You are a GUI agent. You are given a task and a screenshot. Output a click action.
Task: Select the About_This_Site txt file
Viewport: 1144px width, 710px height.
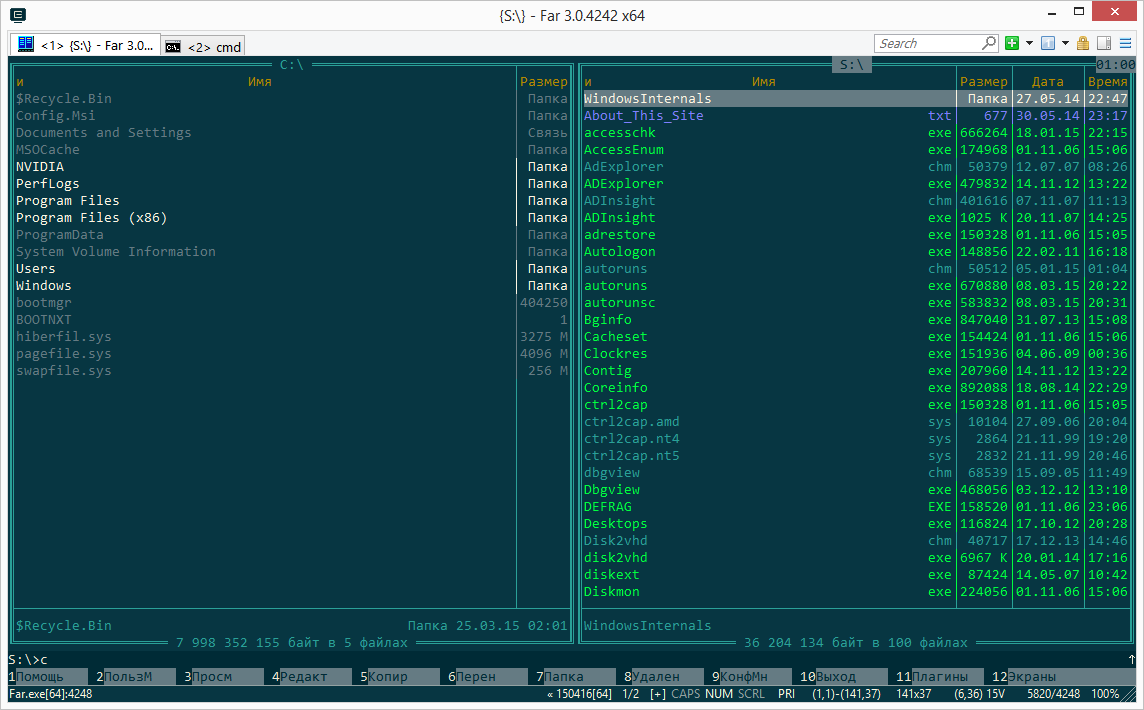pyautogui.click(x=855, y=115)
